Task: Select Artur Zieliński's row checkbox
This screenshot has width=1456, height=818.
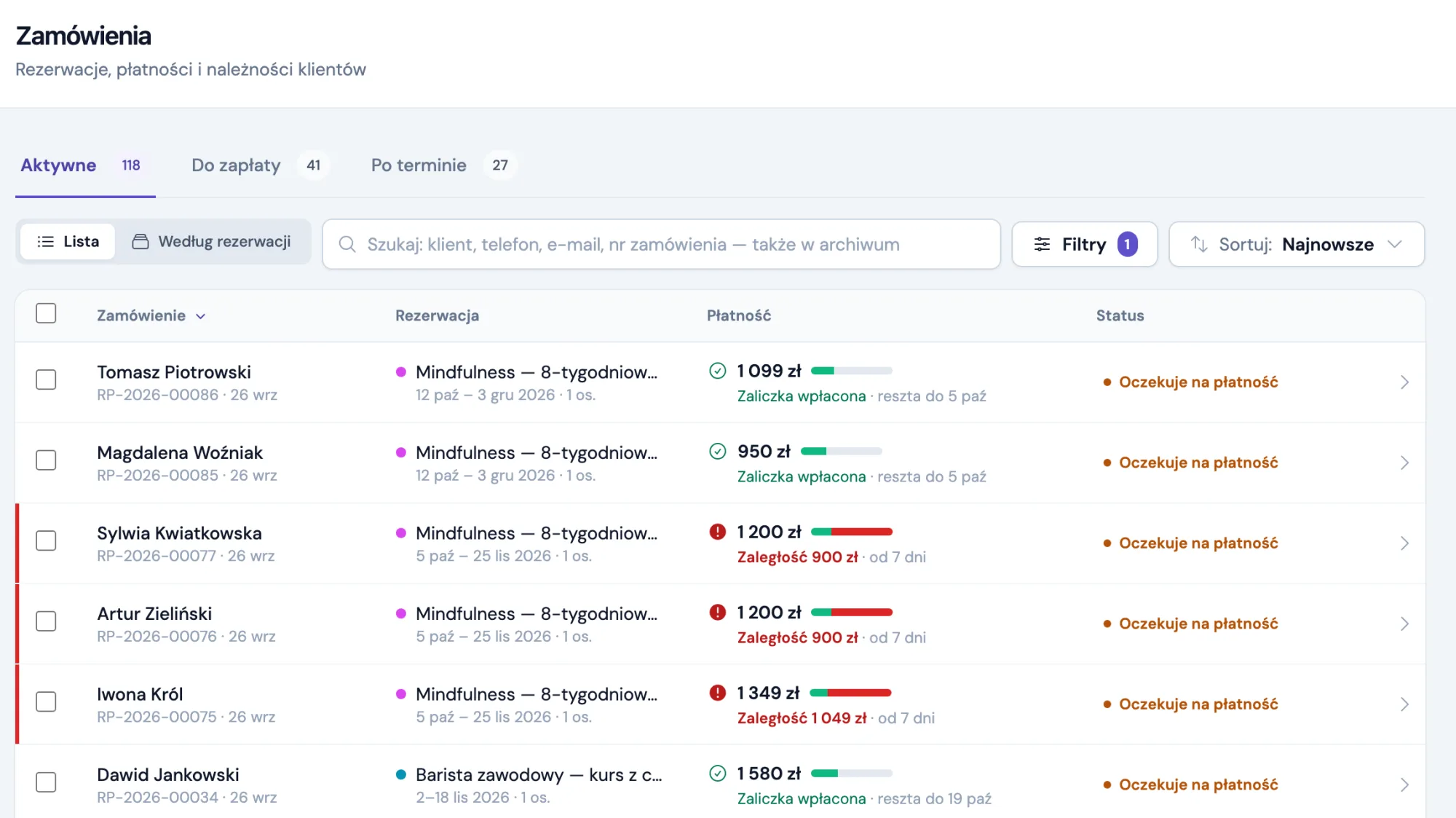Action: click(x=46, y=621)
